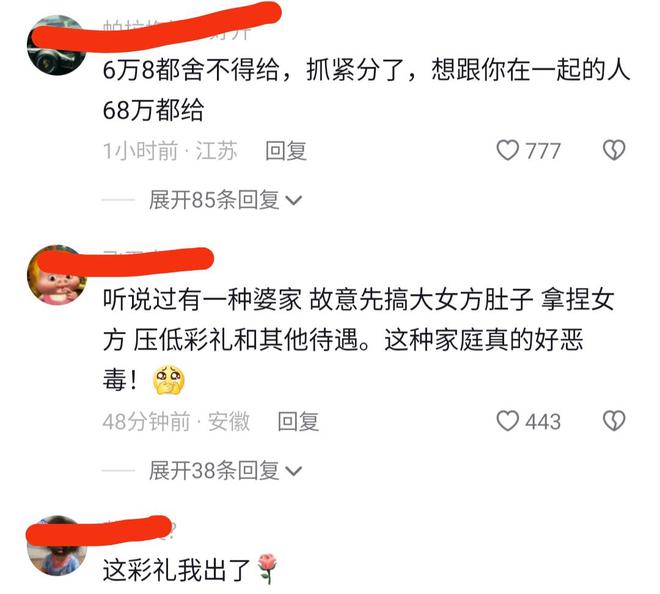Open third commenter's child photo avatar
Viewport: 660px width, 594px height.
click(x=57, y=546)
